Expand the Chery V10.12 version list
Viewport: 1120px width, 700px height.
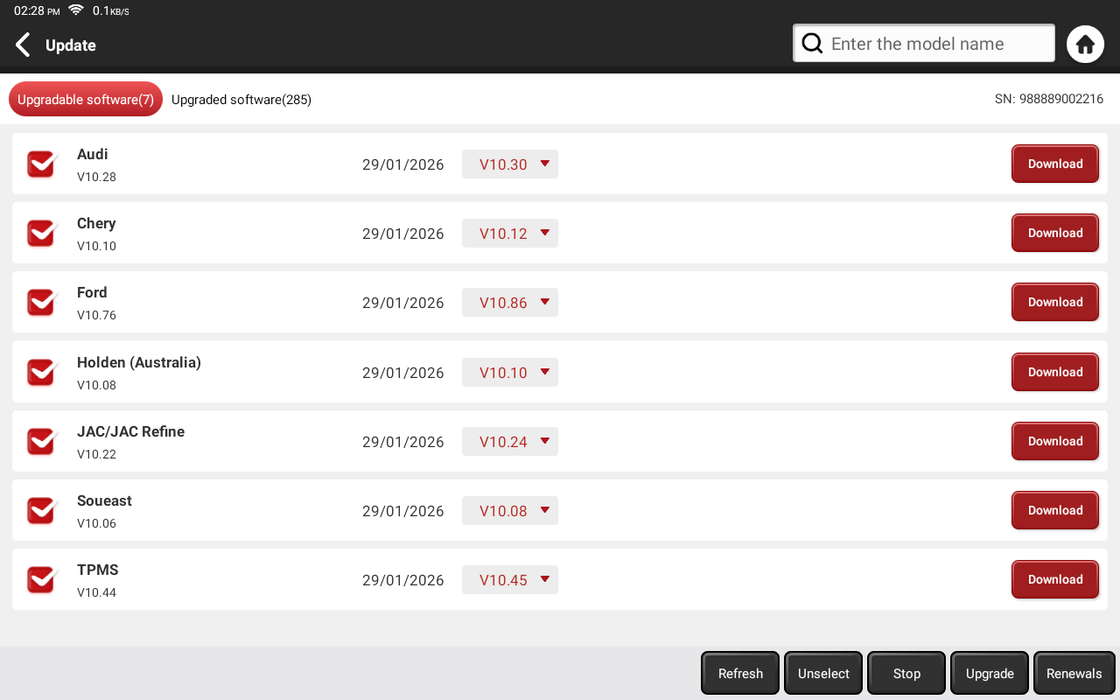point(510,233)
